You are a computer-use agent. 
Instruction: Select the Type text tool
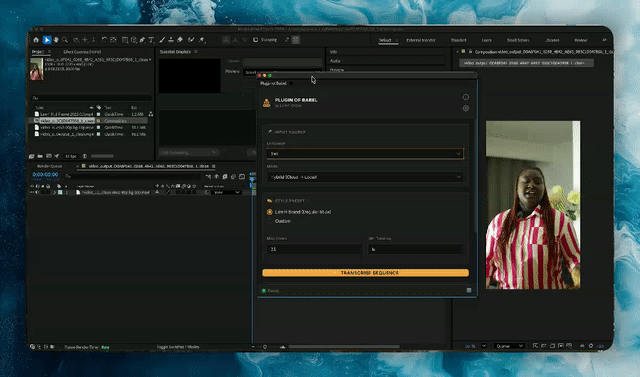click(x=151, y=40)
